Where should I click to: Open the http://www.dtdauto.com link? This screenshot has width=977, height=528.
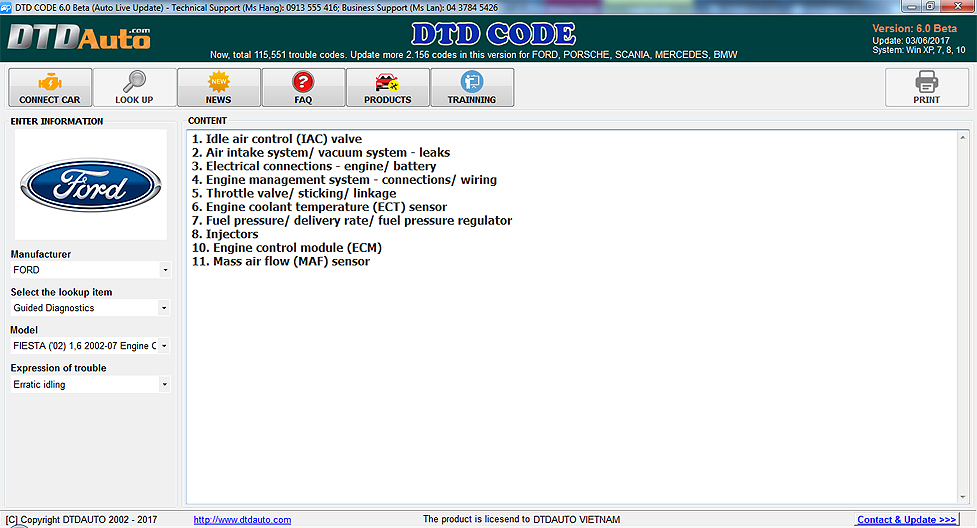[x=242, y=520]
